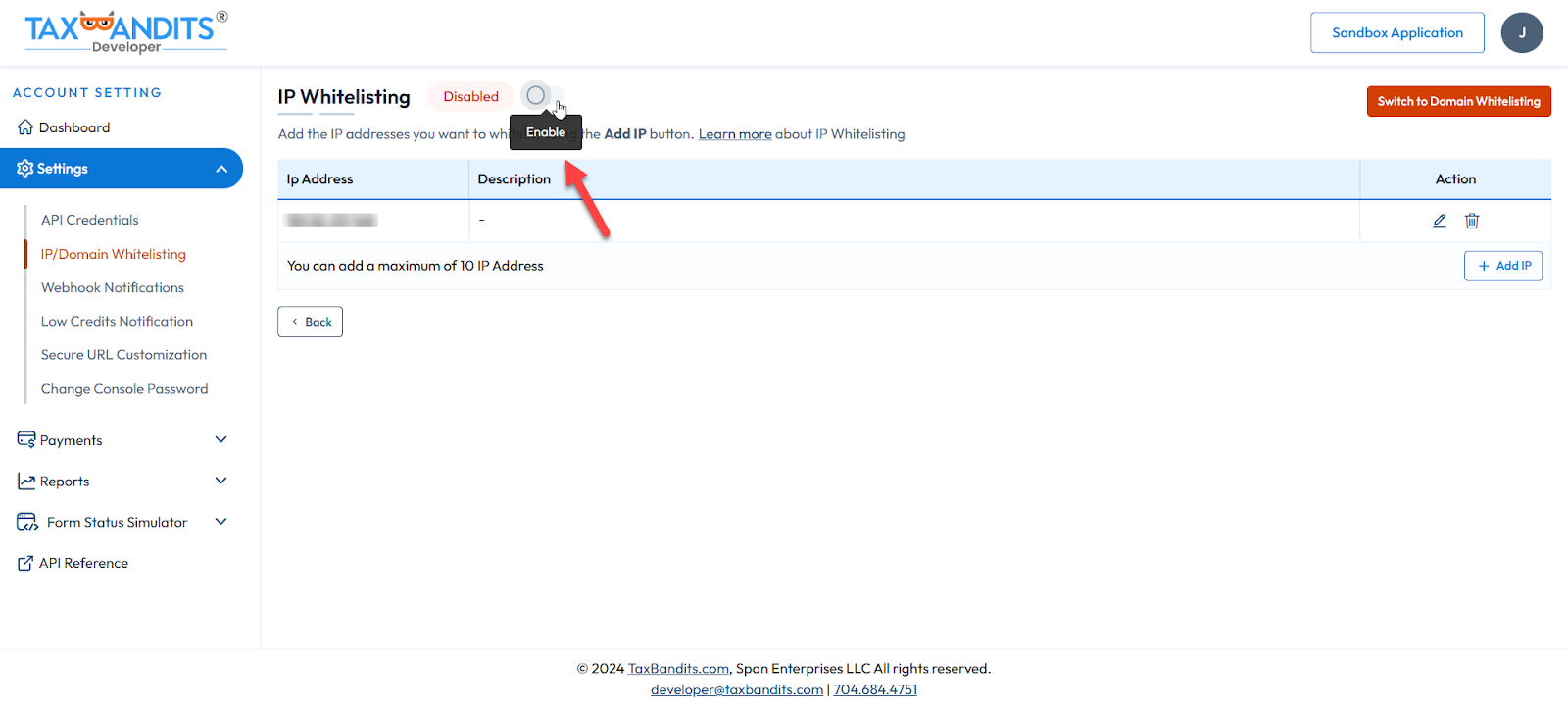Click the Payments card icon
The height and width of the screenshot is (710, 1568).
26,439
